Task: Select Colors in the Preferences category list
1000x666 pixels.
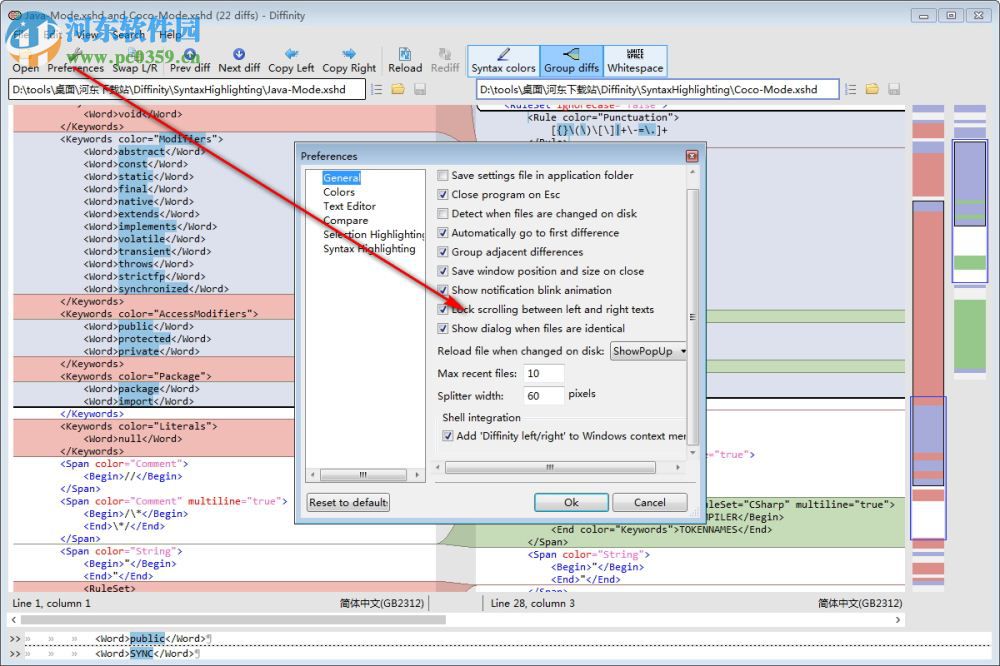Action: (x=339, y=192)
